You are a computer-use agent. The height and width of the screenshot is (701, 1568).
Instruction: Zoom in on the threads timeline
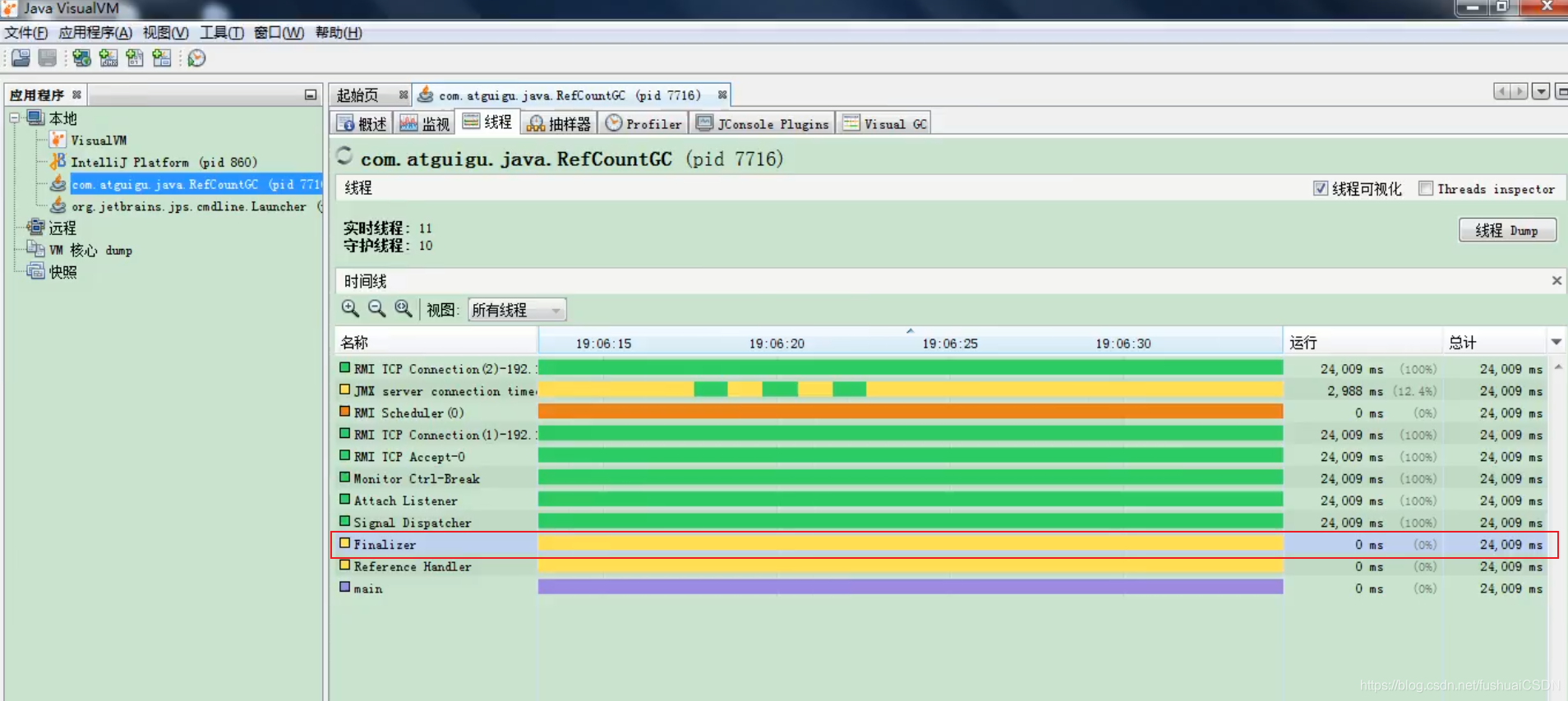pyautogui.click(x=350, y=309)
